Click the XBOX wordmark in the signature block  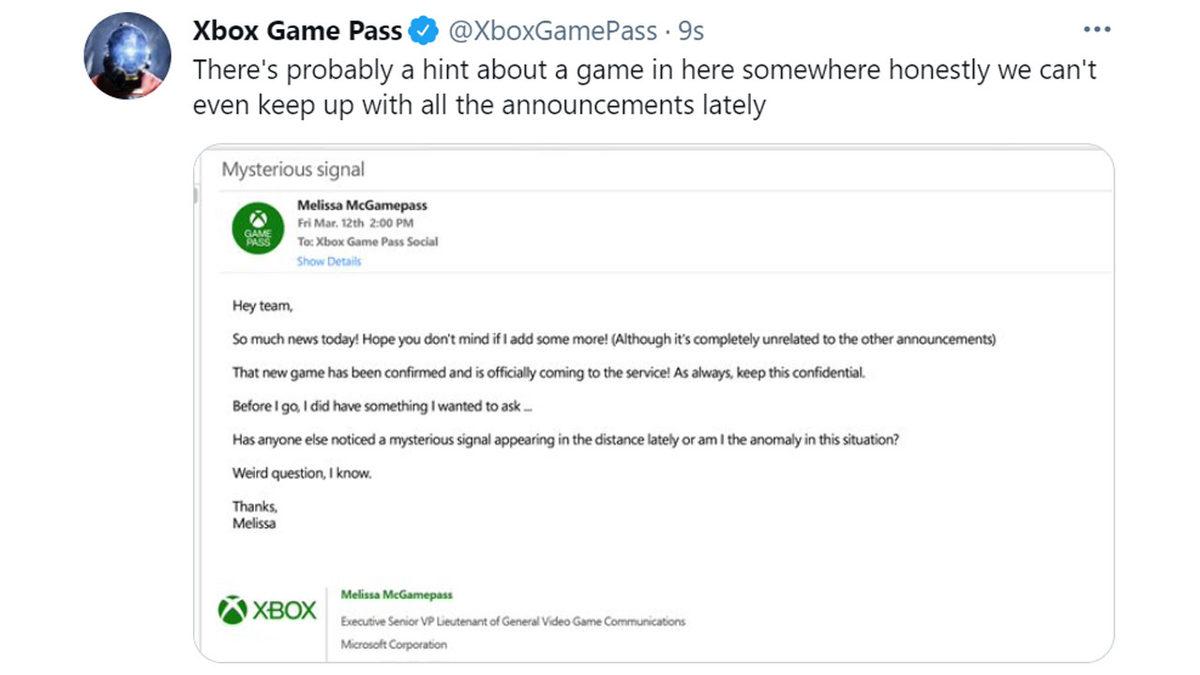(287, 610)
